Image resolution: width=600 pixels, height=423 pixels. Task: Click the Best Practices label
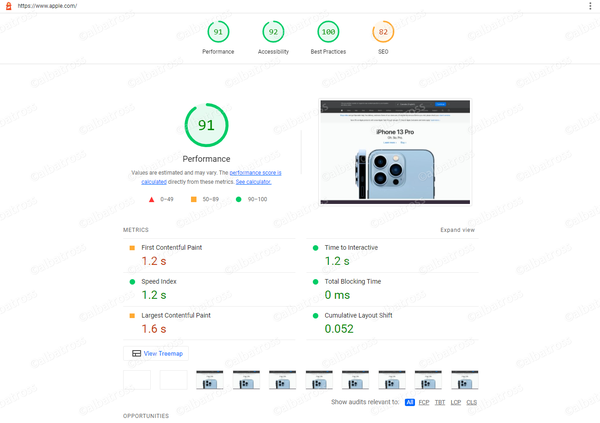(328, 52)
